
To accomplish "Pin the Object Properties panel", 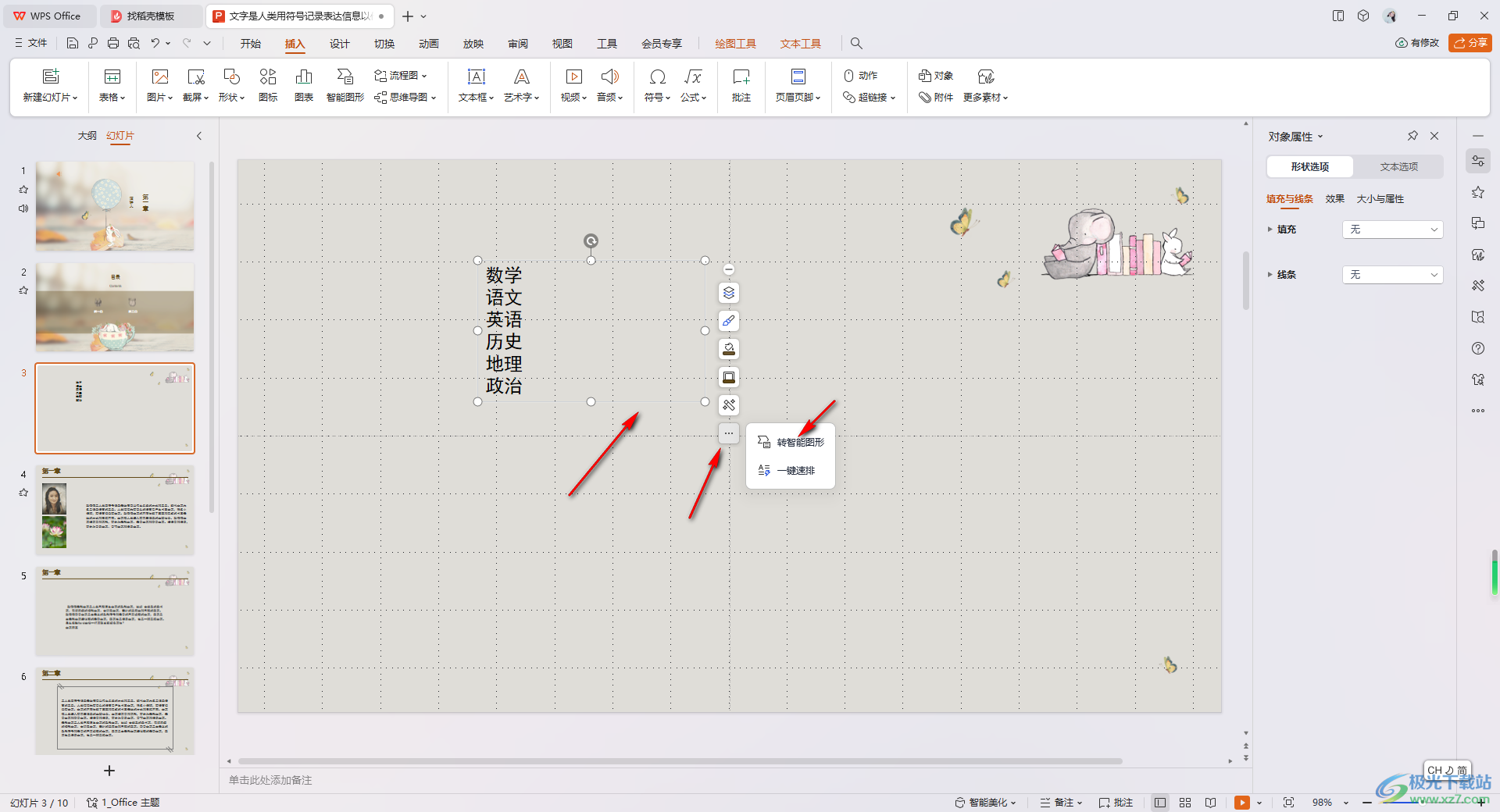I will (1412, 136).
